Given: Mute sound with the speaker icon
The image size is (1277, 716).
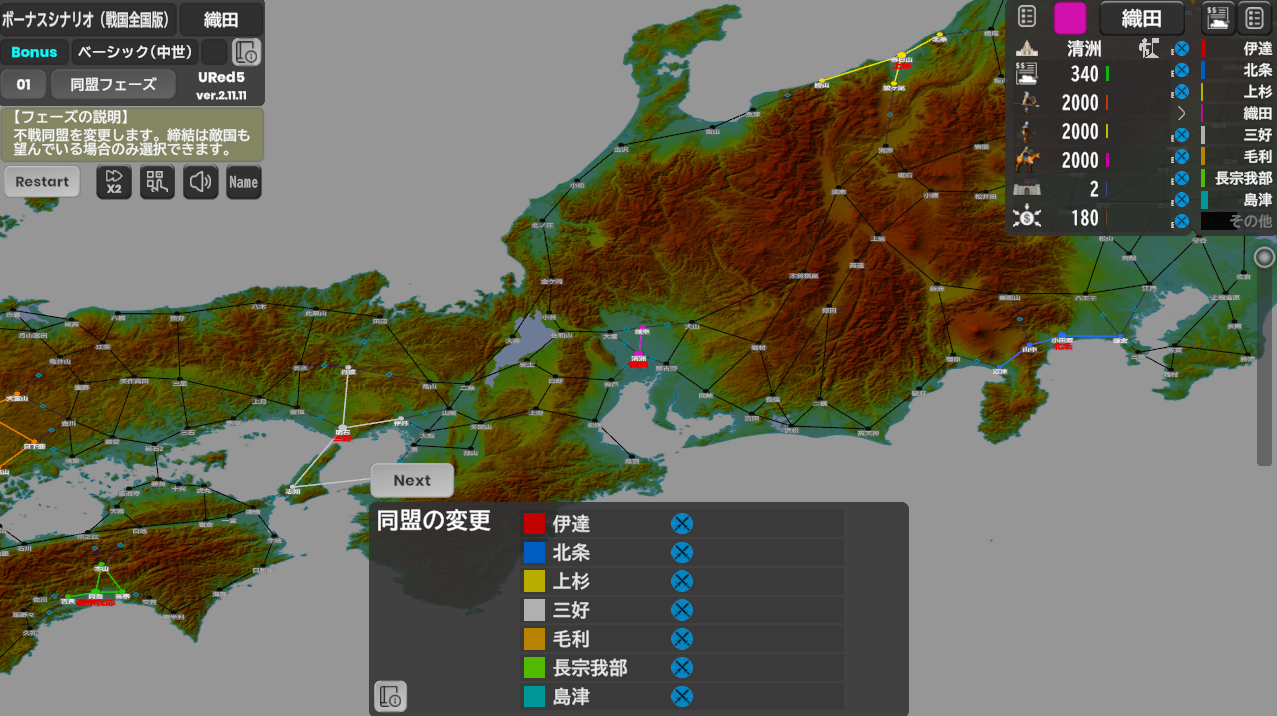Looking at the screenshot, I should click(201, 182).
